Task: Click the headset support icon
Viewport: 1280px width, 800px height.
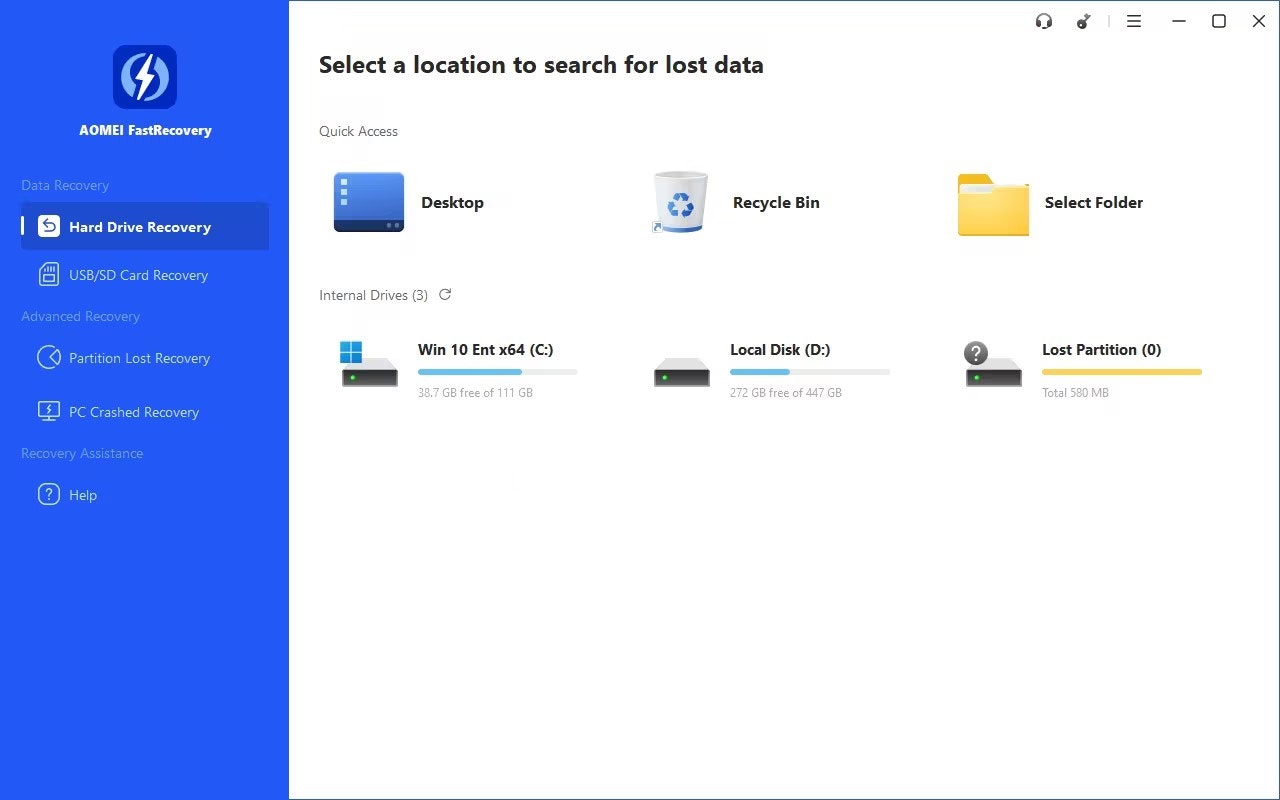Action: (1044, 20)
